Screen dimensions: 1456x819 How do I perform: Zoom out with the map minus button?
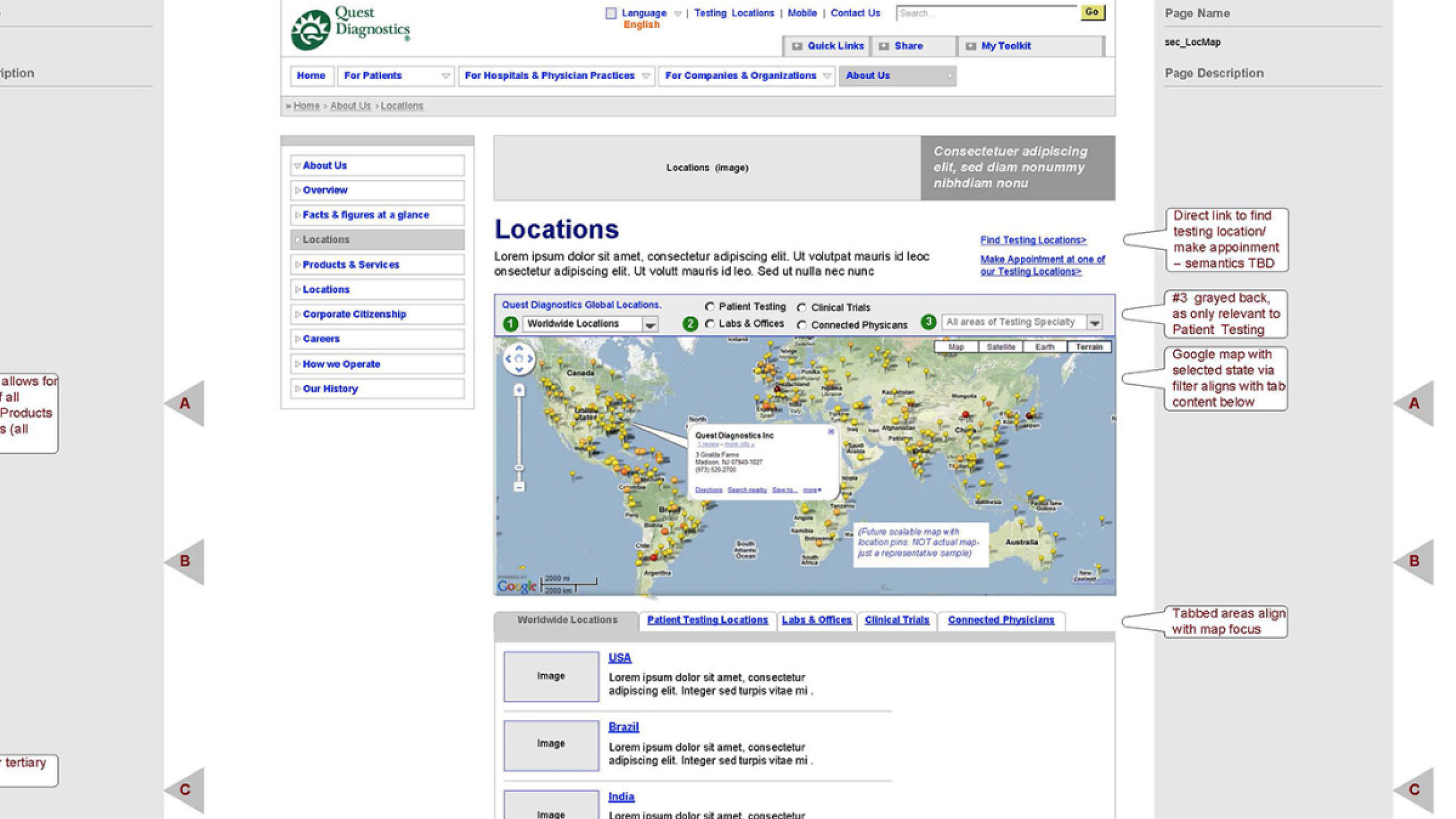(519, 487)
